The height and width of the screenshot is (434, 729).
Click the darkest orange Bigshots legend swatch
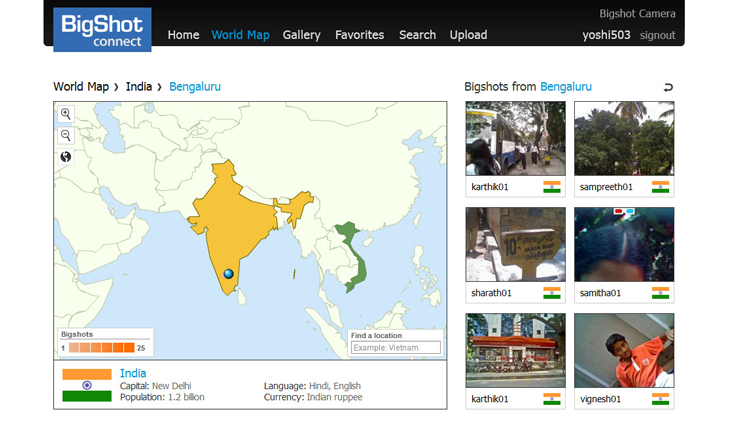pyautogui.click(x=129, y=348)
